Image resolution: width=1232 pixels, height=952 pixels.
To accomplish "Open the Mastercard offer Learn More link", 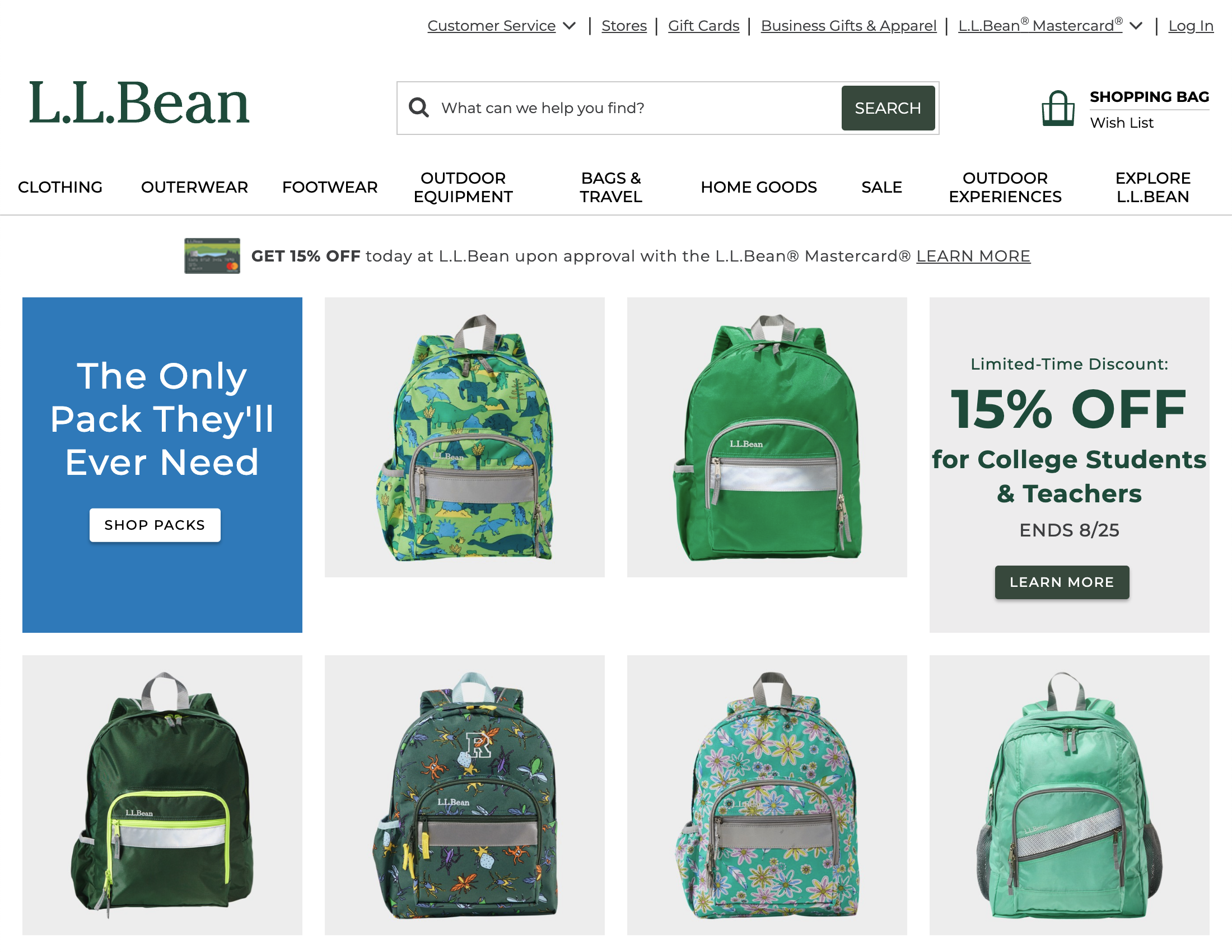I will (x=973, y=256).
